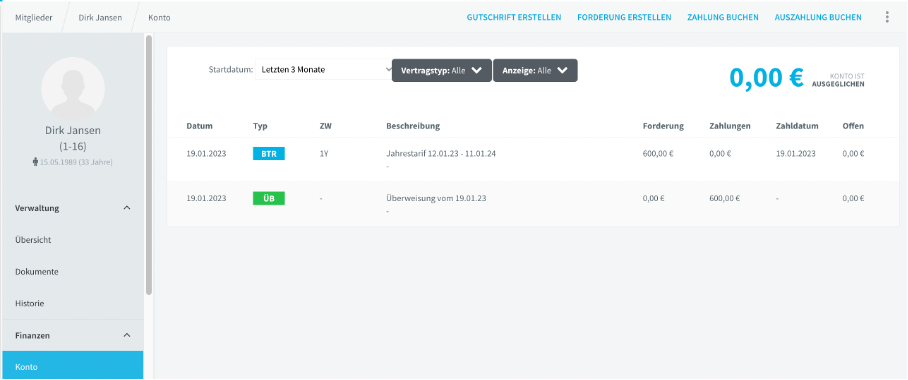
Task: Click Zahlung buchen
Action: 723,17
